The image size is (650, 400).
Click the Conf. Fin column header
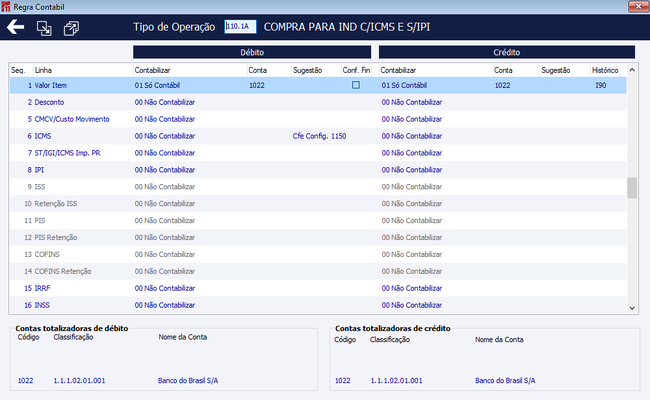click(x=356, y=70)
